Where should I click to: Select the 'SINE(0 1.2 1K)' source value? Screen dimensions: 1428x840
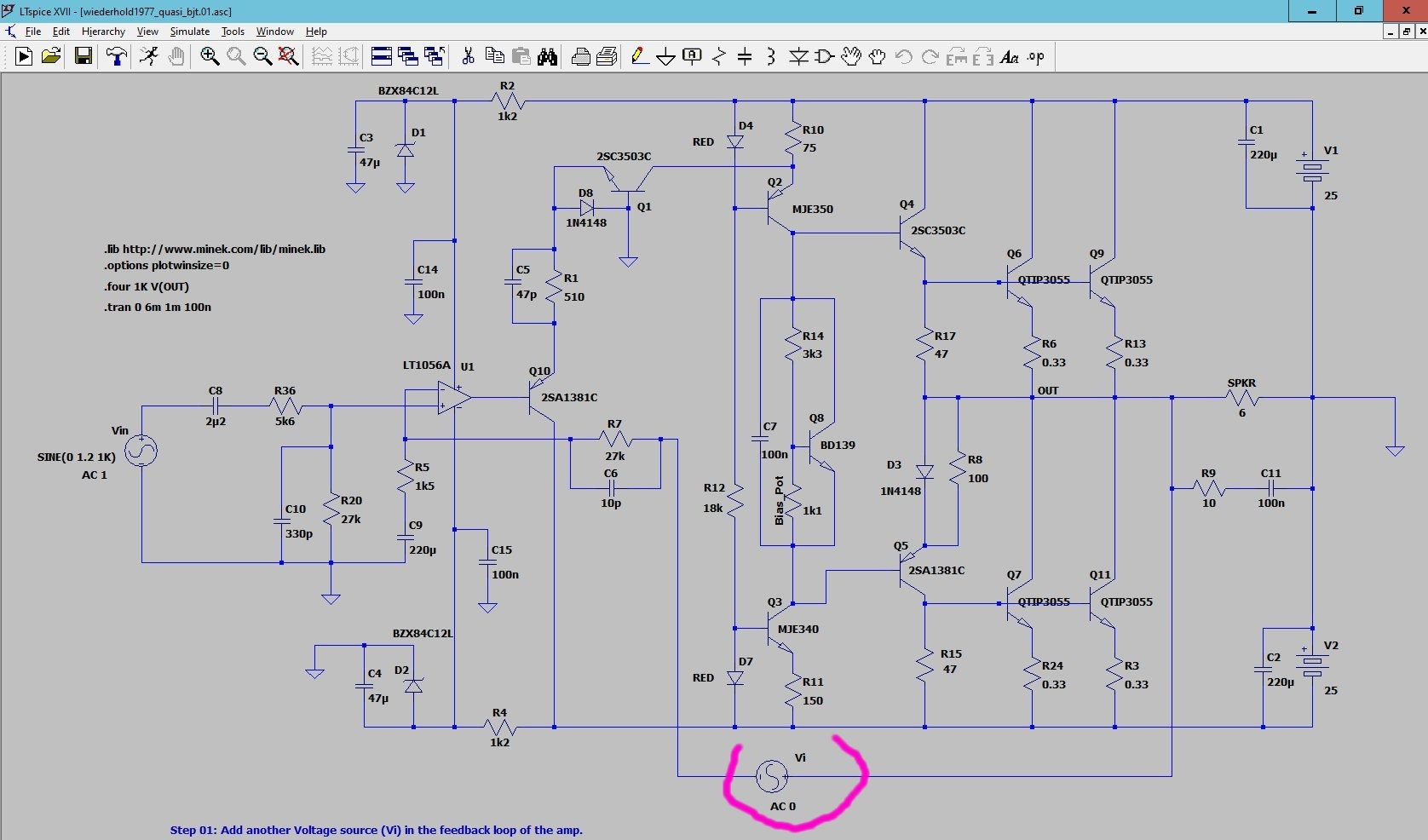click(x=76, y=457)
